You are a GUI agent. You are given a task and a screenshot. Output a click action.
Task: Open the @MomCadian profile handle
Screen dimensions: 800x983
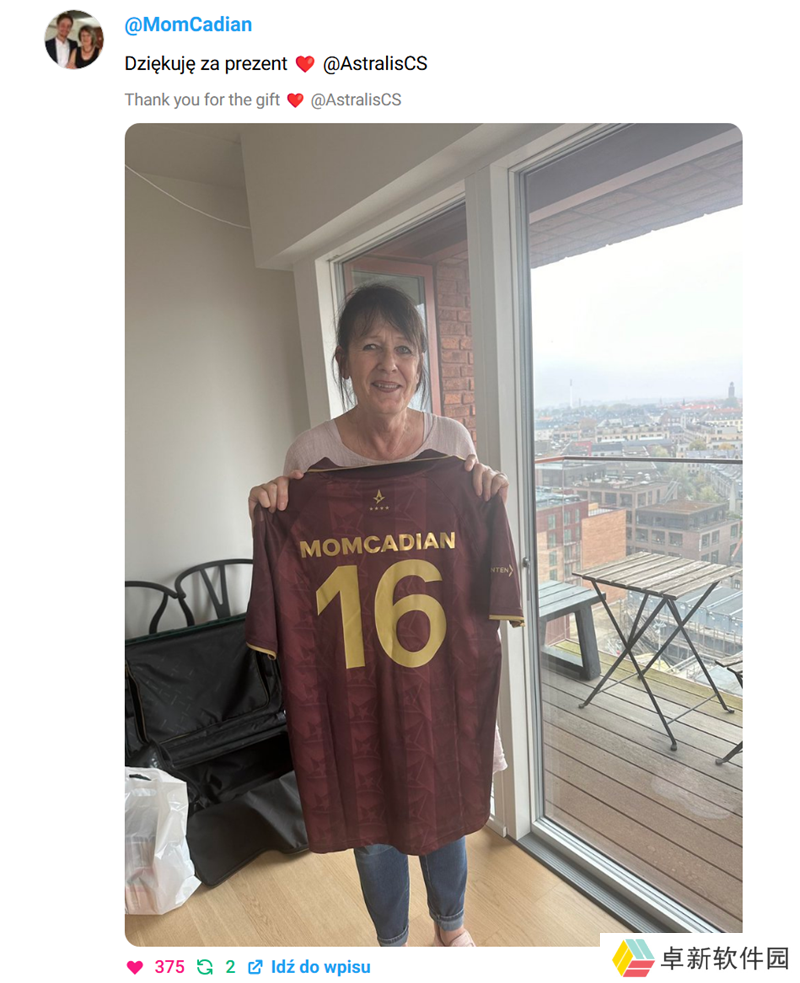coord(188,24)
